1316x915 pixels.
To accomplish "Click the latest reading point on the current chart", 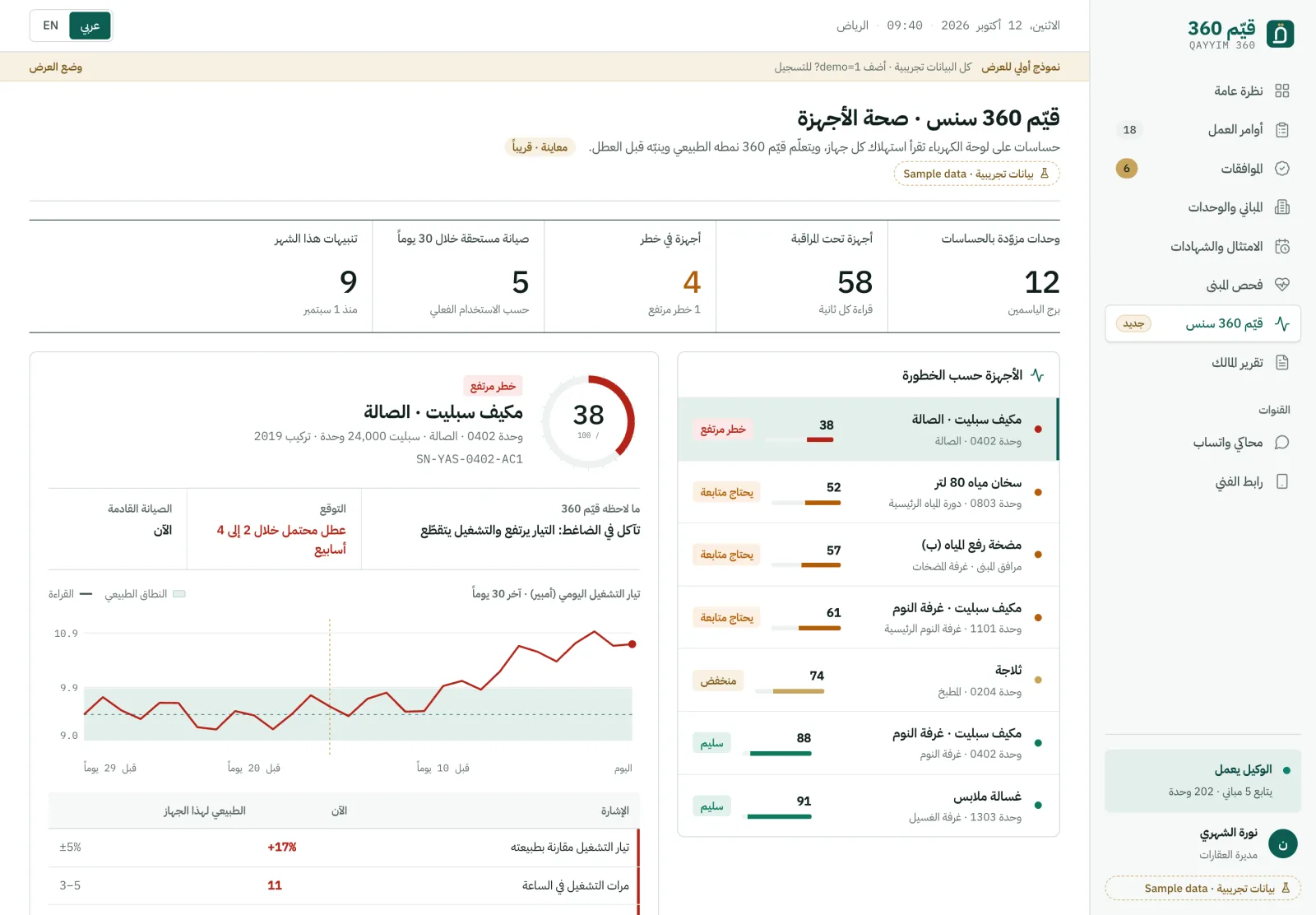I will click(x=632, y=644).
